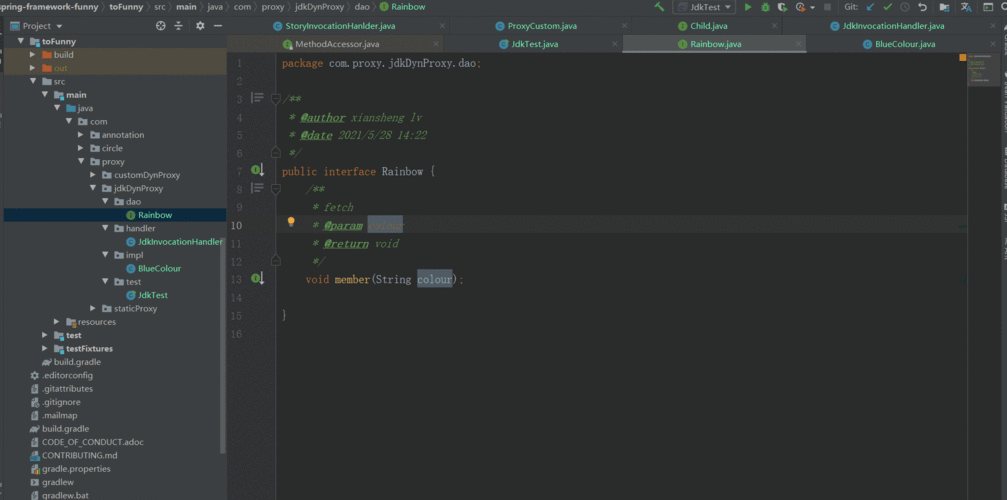
Task: Toggle rendered doc view at line 8
Action: pyautogui.click(x=257, y=188)
